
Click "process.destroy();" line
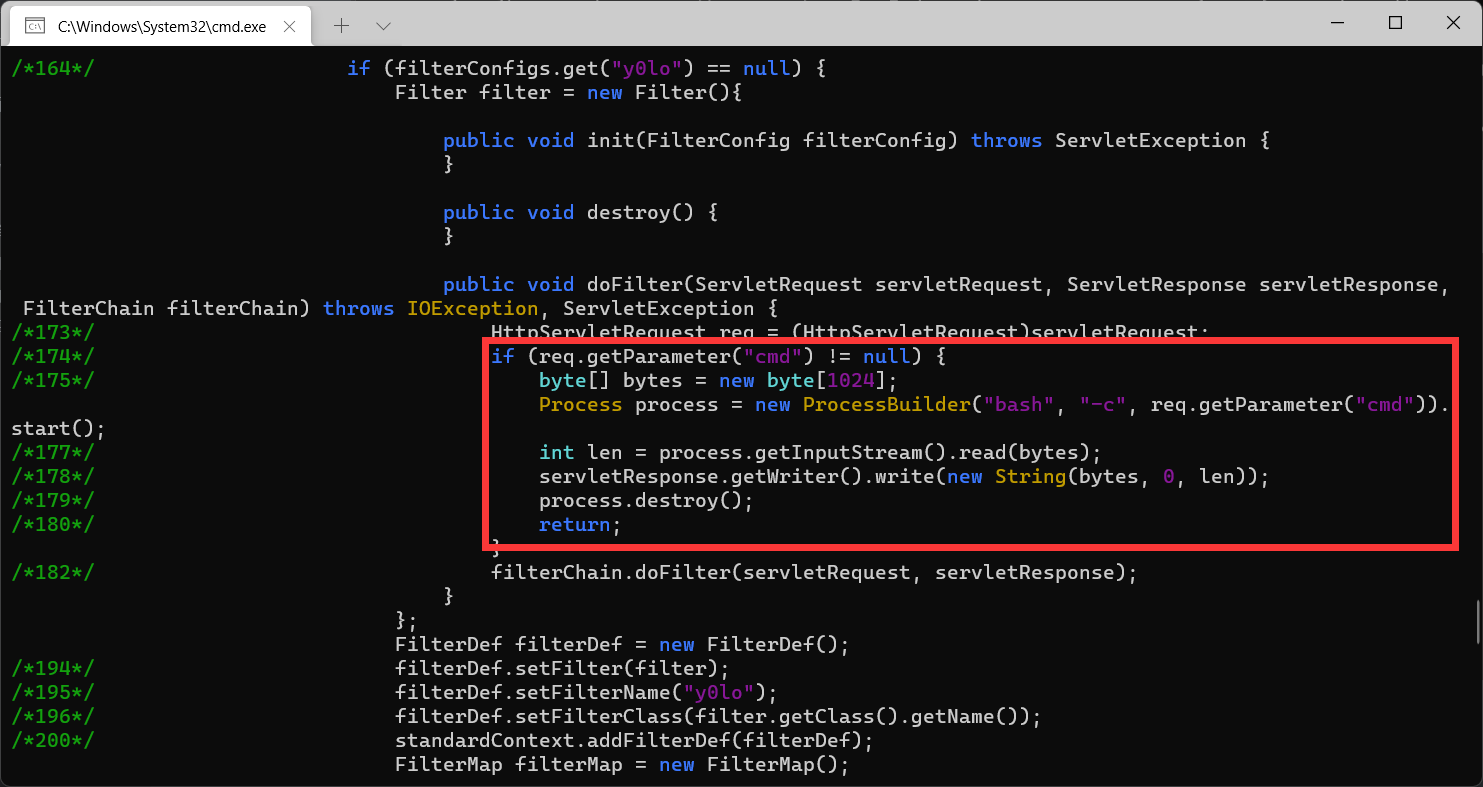(646, 501)
